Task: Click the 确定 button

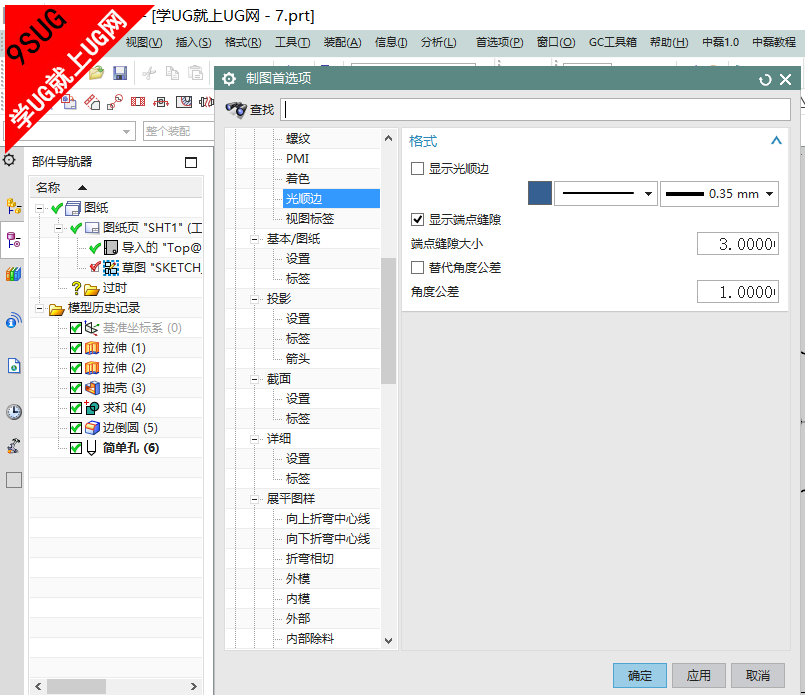Action: coord(640,675)
